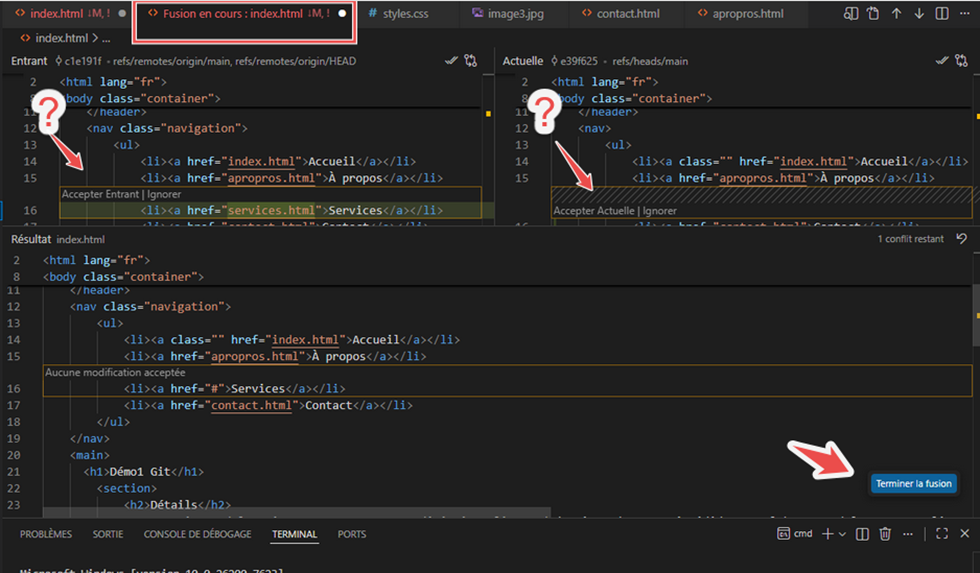Image resolution: width=980 pixels, height=573 pixels.
Task: Go to next conflict down arrow
Action: (x=919, y=13)
